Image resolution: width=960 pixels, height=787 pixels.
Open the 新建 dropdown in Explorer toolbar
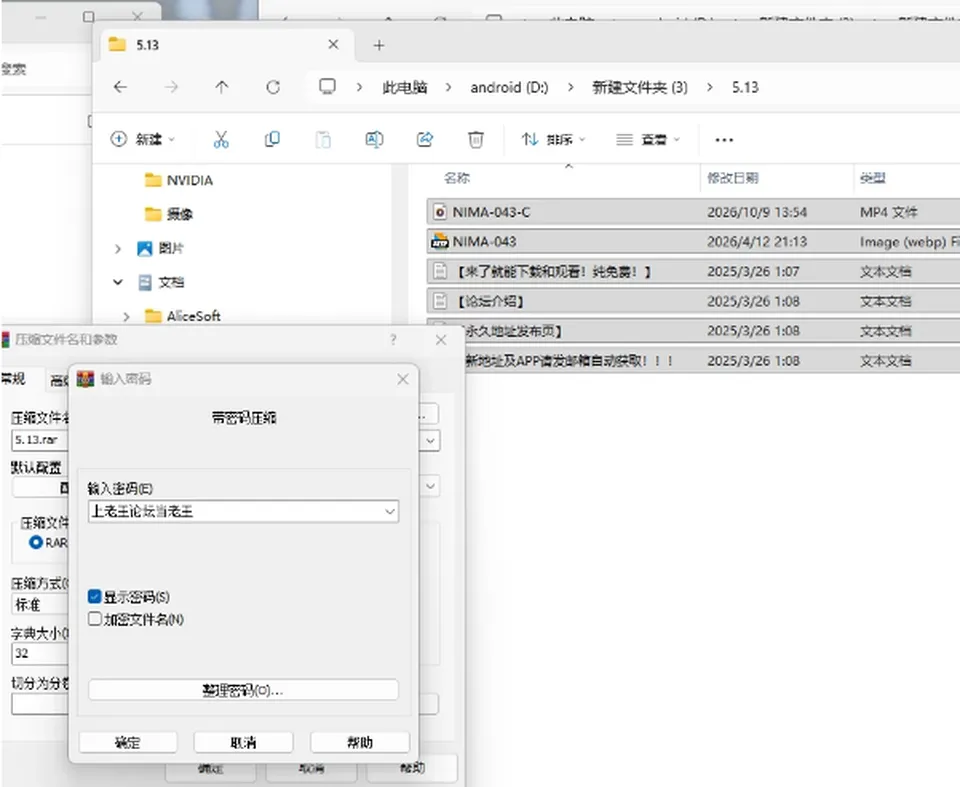pos(143,140)
